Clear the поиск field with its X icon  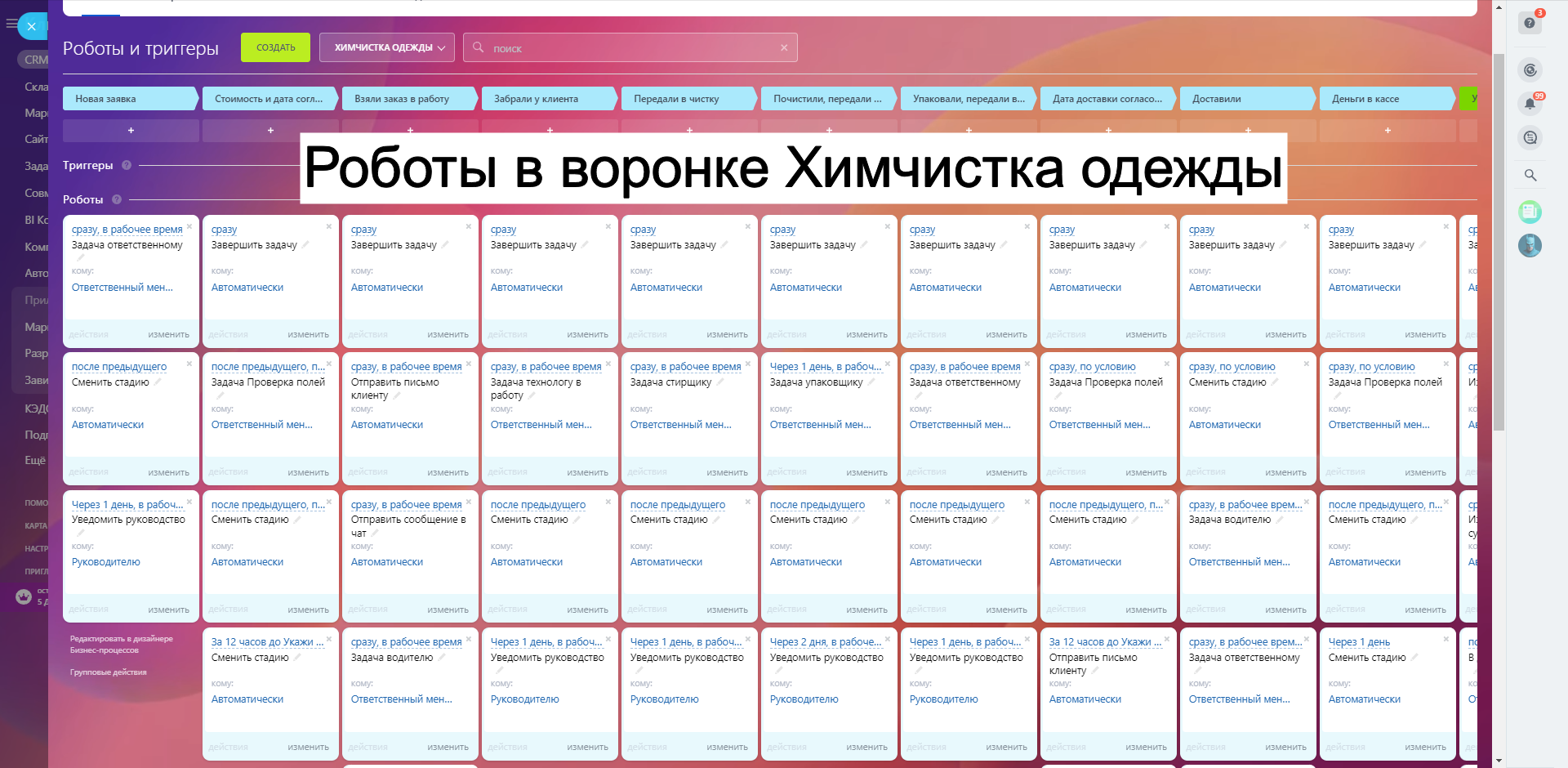tap(784, 47)
